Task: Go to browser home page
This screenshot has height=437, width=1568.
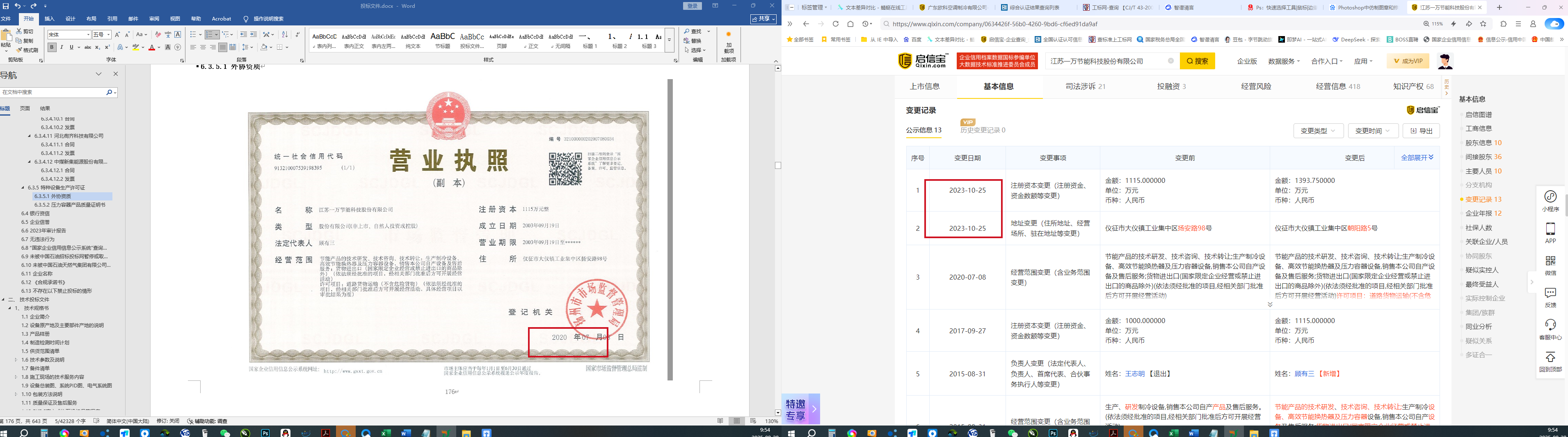Action: [x=850, y=24]
